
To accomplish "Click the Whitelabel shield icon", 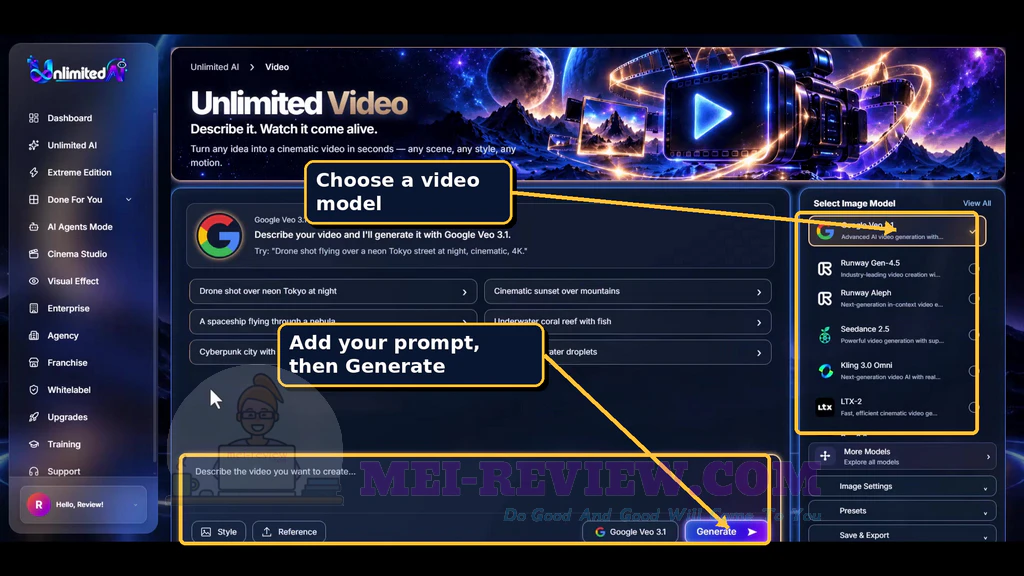I will coord(34,390).
